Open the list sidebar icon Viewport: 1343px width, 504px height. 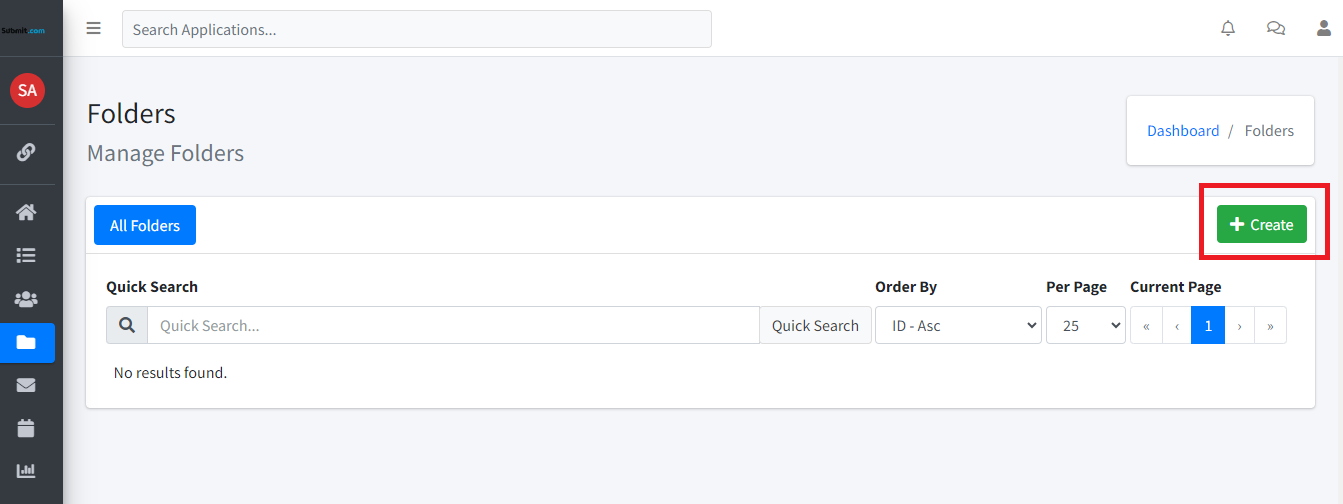click(27, 256)
